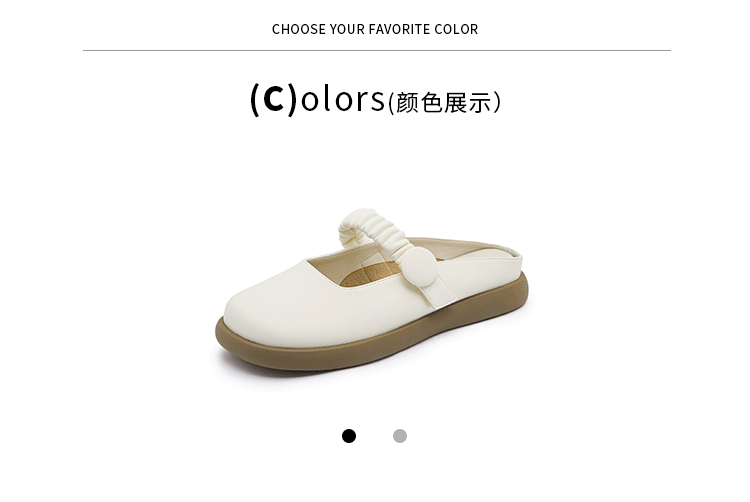750x502 pixels.
Task: Click the "olors" part of the heading
Action: click(x=342, y=99)
